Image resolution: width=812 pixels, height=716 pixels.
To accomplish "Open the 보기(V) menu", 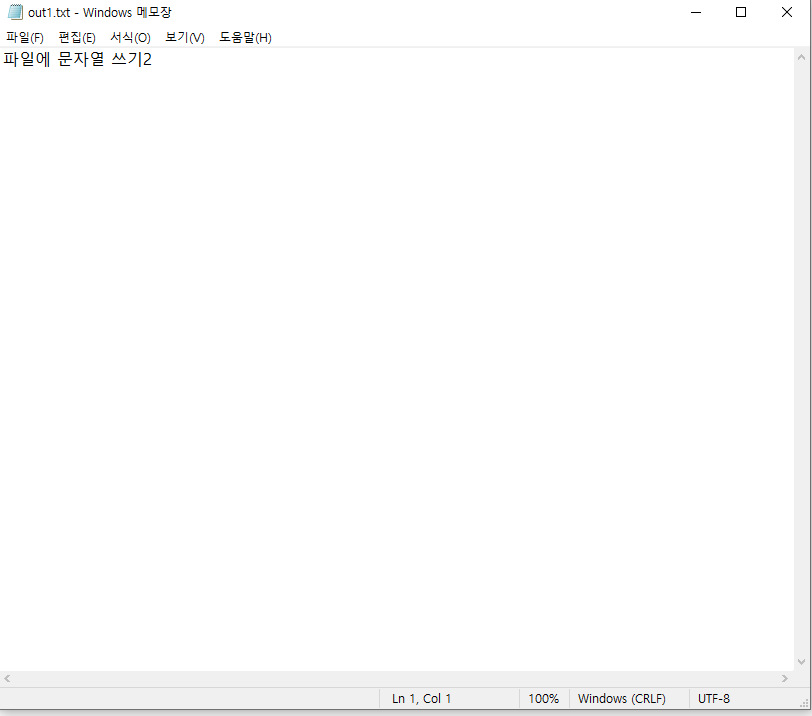I will coord(184,37).
